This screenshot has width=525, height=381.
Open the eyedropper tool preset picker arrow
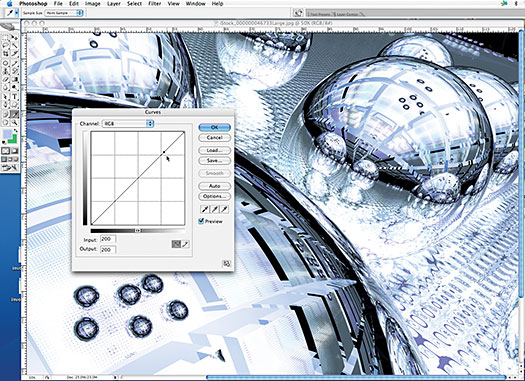click(17, 13)
